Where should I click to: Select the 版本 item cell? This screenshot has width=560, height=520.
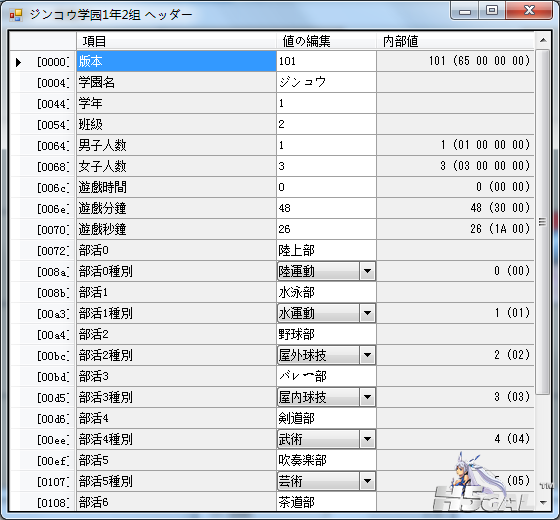(176, 61)
